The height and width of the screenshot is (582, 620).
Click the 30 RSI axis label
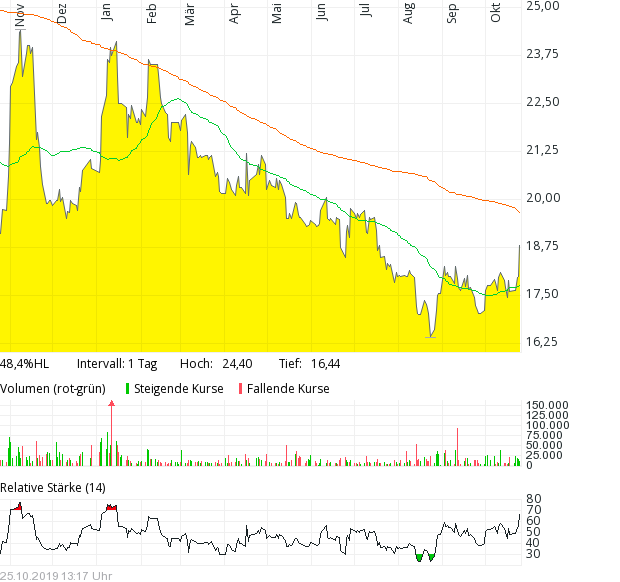[533, 554]
